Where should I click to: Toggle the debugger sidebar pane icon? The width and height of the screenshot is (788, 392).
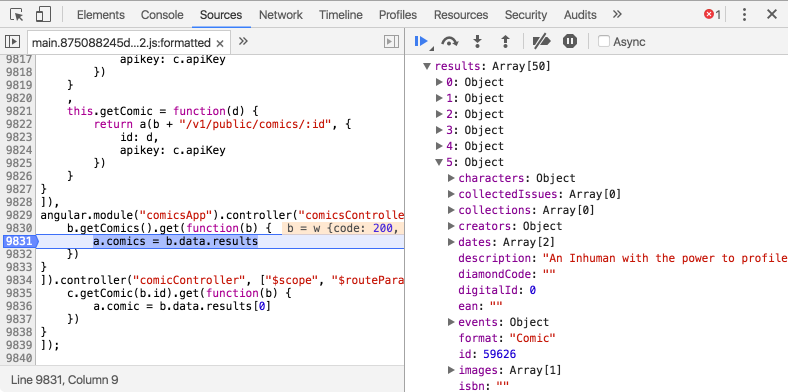pyautogui.click(x=391, y=42)
